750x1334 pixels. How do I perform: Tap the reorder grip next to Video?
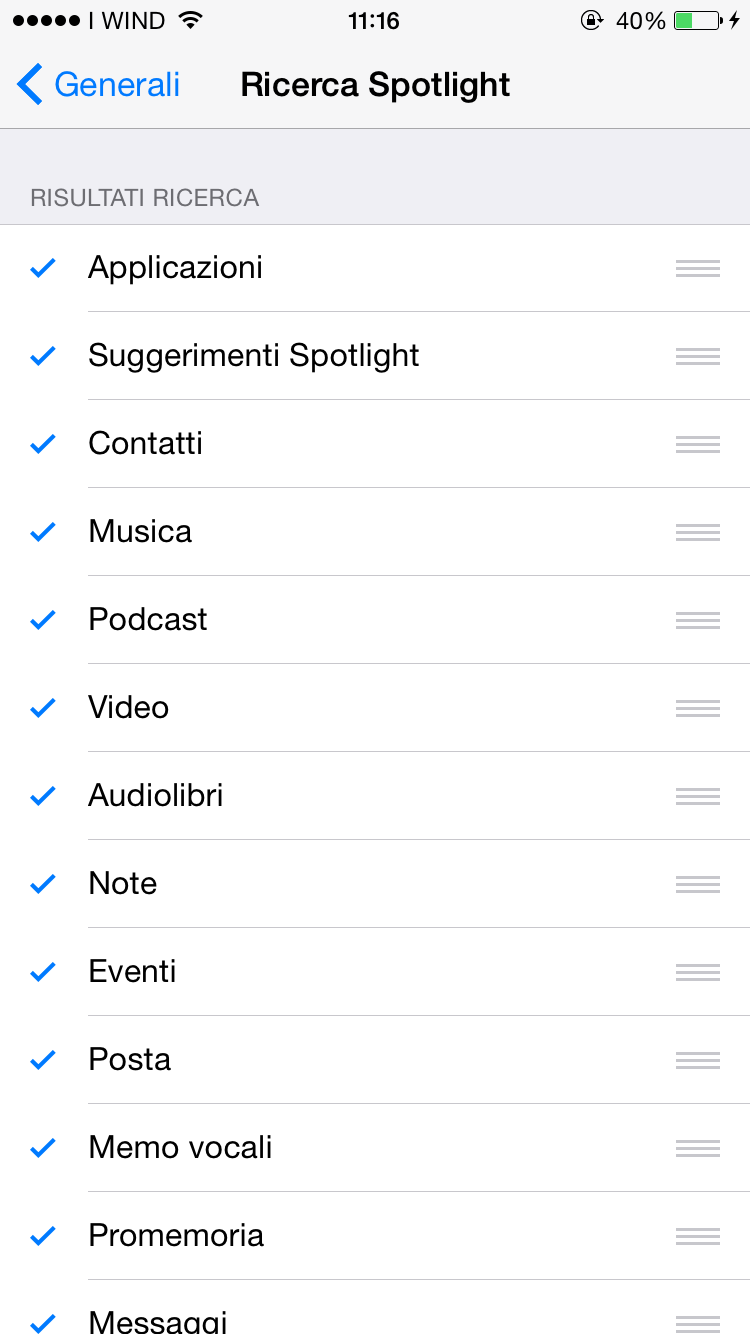click(697, 708)
